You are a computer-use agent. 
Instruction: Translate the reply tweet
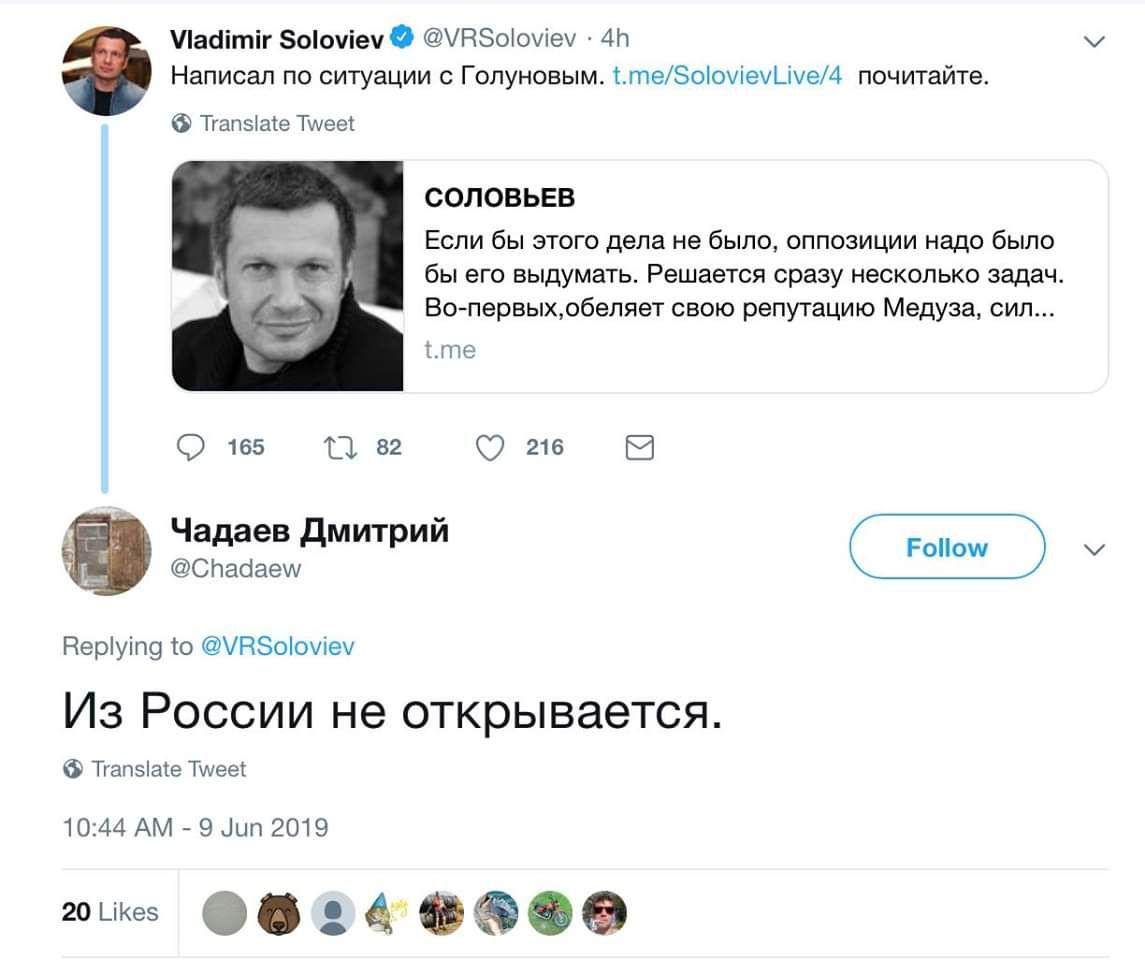click(x=168, y=769)
